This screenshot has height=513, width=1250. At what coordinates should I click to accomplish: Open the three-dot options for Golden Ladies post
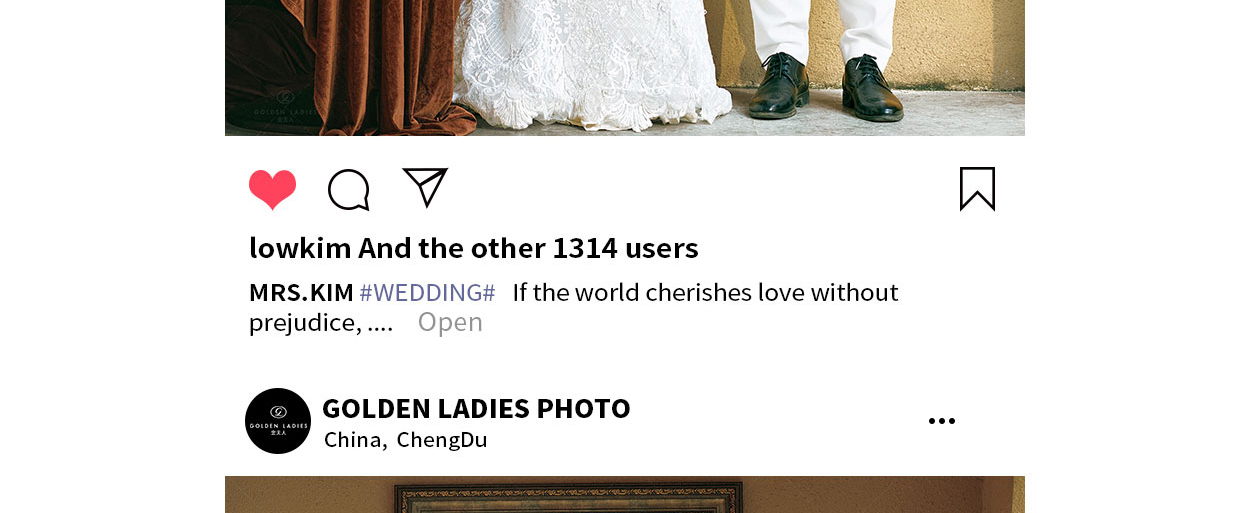tap(942, 421)
